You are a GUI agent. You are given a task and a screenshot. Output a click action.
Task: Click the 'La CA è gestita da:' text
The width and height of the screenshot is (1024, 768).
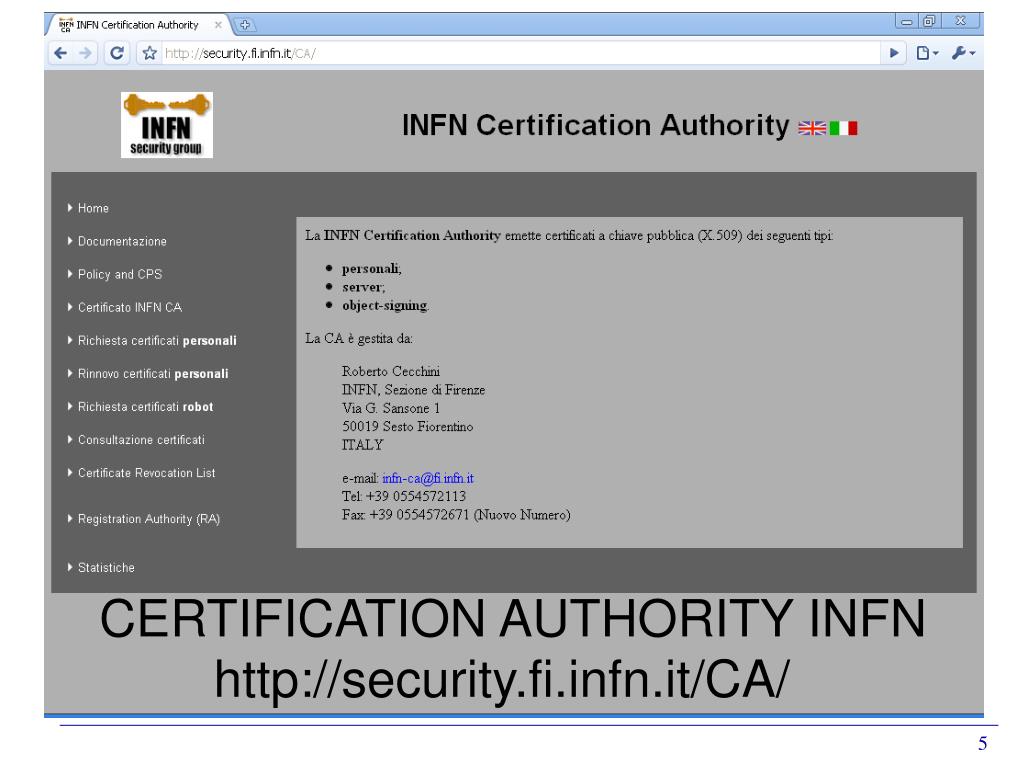(359, 338)
